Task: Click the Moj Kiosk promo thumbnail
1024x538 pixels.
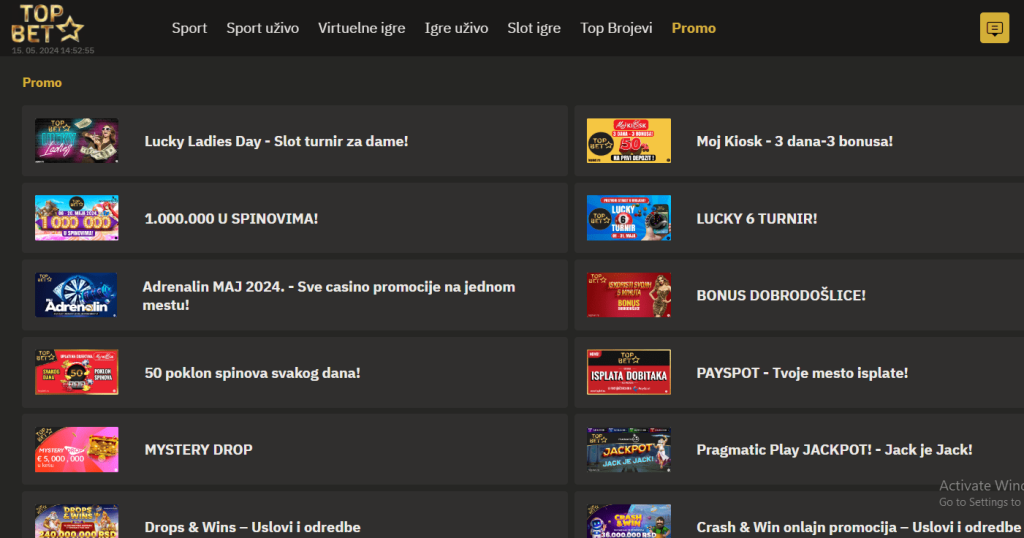Action: (629, 141)
